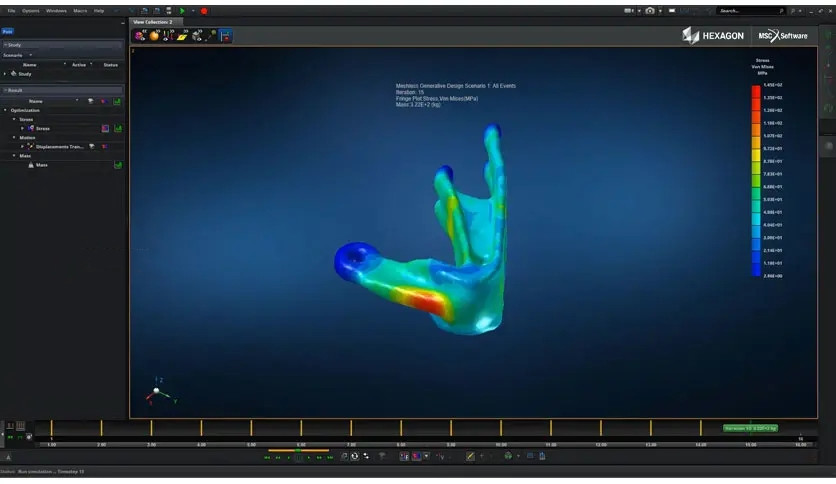
Task: Click the green globe icon in bottom toolbar
Action: (508, 456)
